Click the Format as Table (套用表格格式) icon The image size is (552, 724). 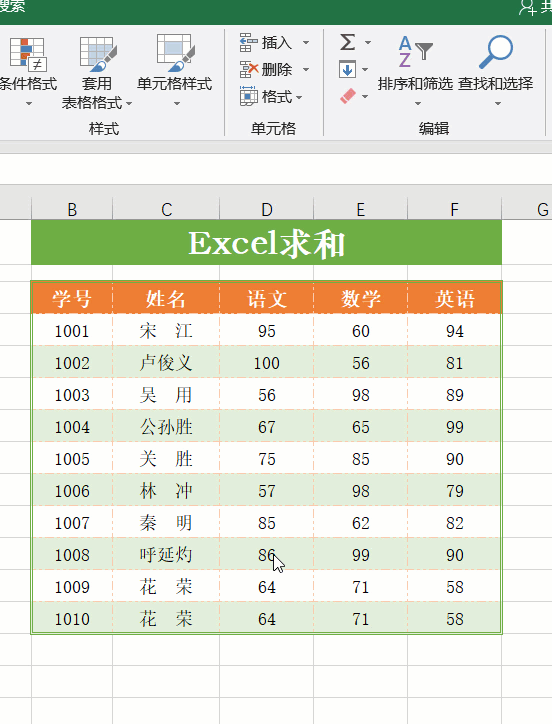coord(97,54)
